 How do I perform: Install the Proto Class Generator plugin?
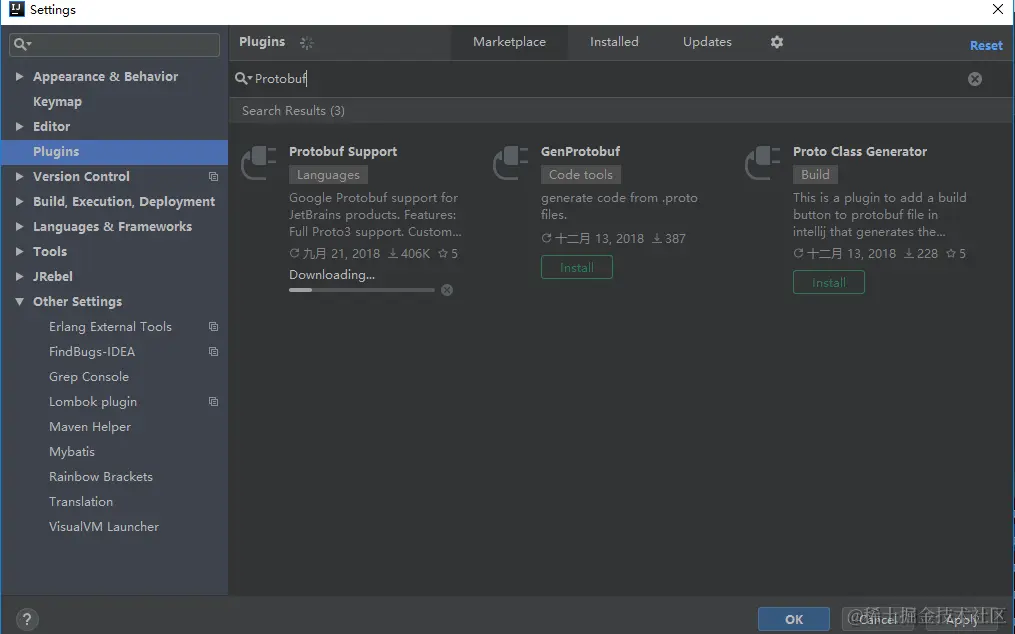[x=829, y=282]
